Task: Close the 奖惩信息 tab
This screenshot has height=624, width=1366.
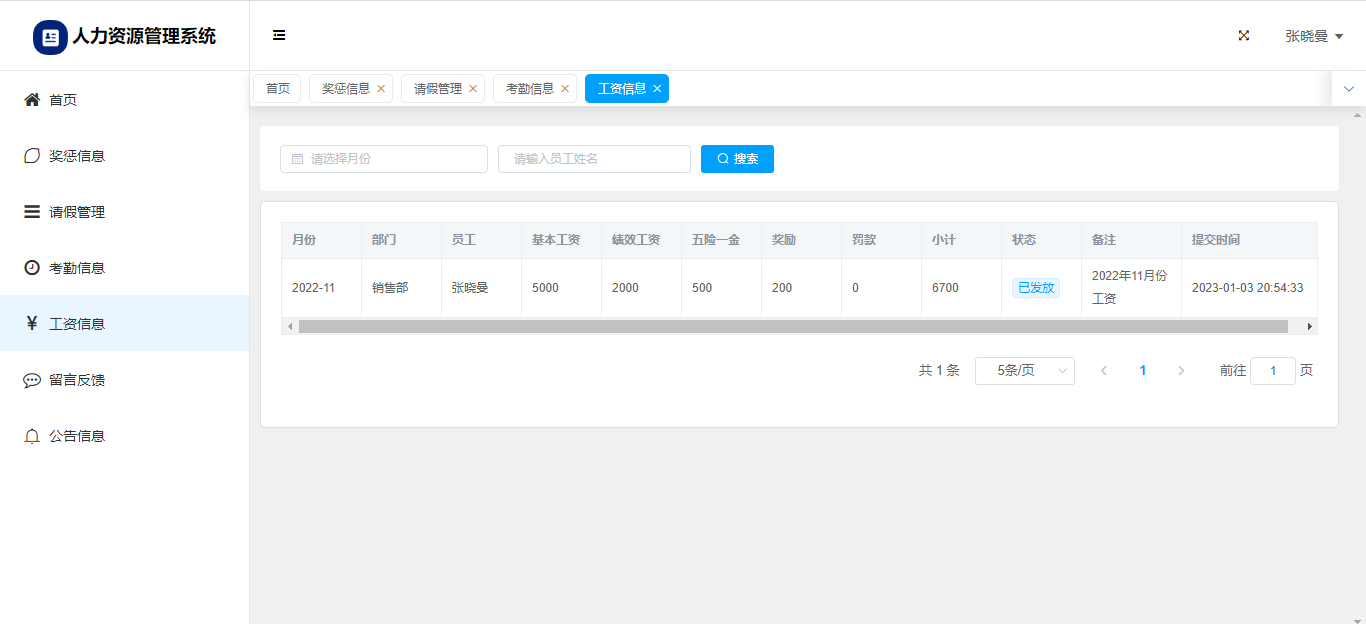Action: (381, 89)
